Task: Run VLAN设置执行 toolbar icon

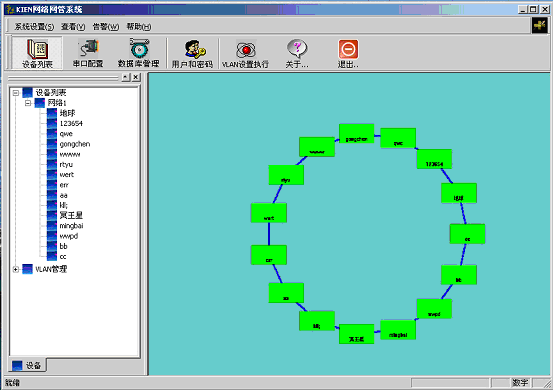Action: pyautogui.click(x=245, y=53)
